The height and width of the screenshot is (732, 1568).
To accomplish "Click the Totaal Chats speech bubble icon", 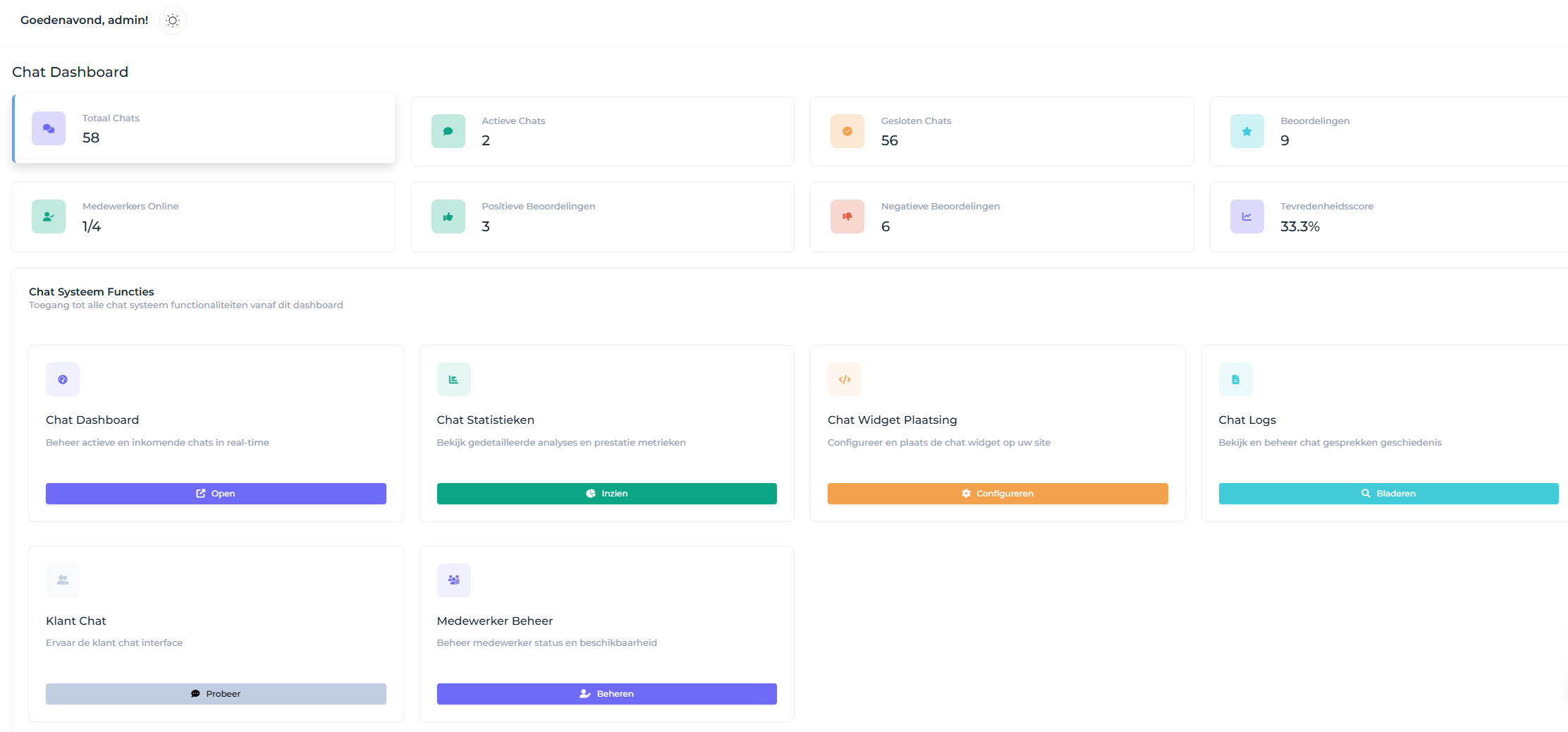I will coord(48,128).
